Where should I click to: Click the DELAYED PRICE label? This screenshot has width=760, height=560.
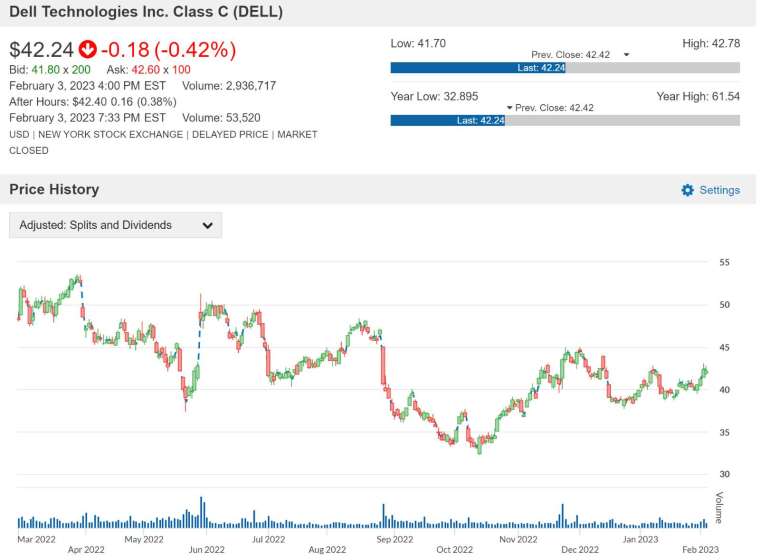coord(230,134)
